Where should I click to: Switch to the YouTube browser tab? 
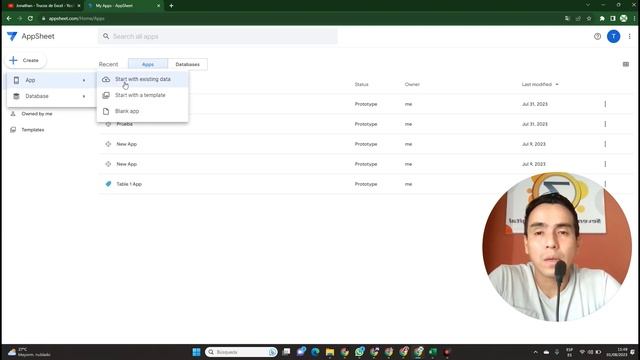tap(44, 6)
